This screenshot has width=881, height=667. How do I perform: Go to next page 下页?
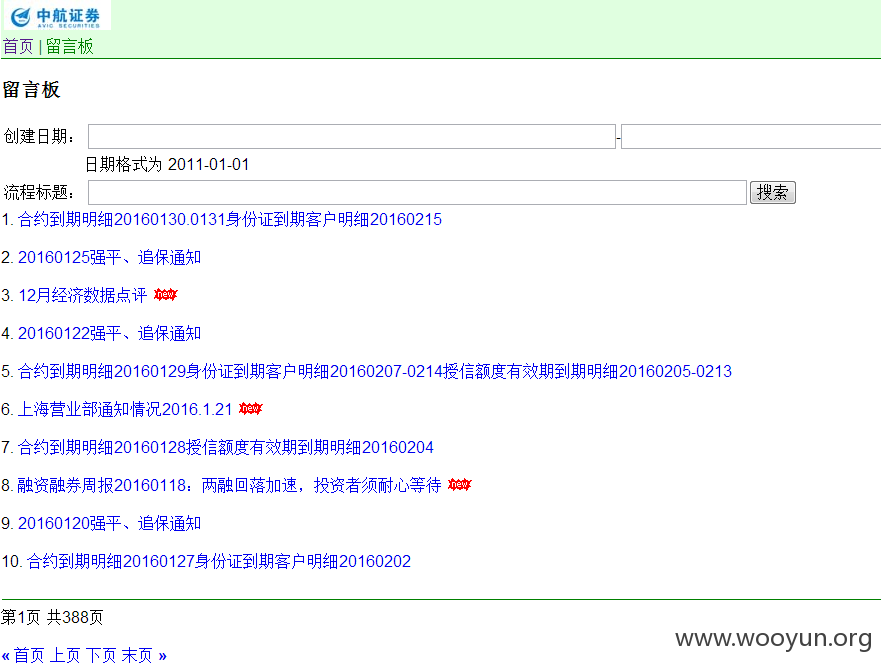point(101,655)
